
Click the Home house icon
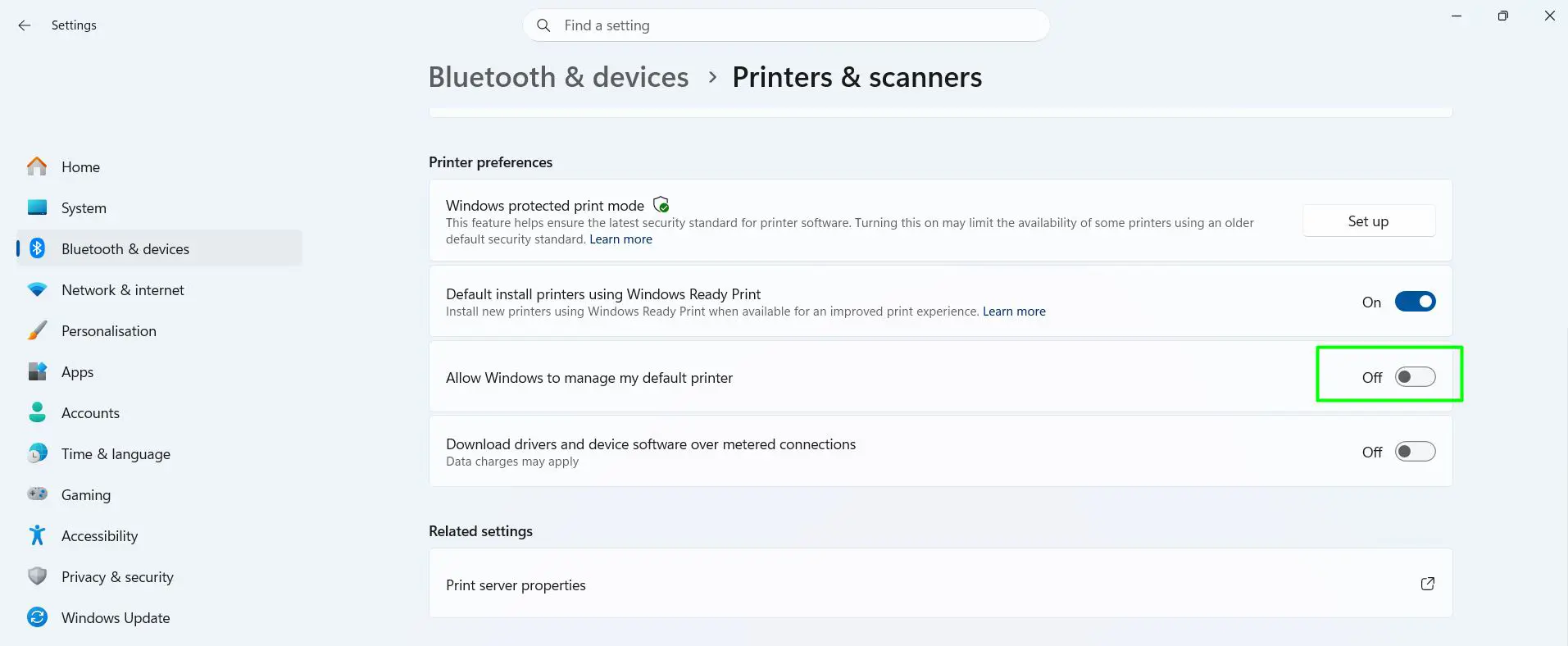37,166
